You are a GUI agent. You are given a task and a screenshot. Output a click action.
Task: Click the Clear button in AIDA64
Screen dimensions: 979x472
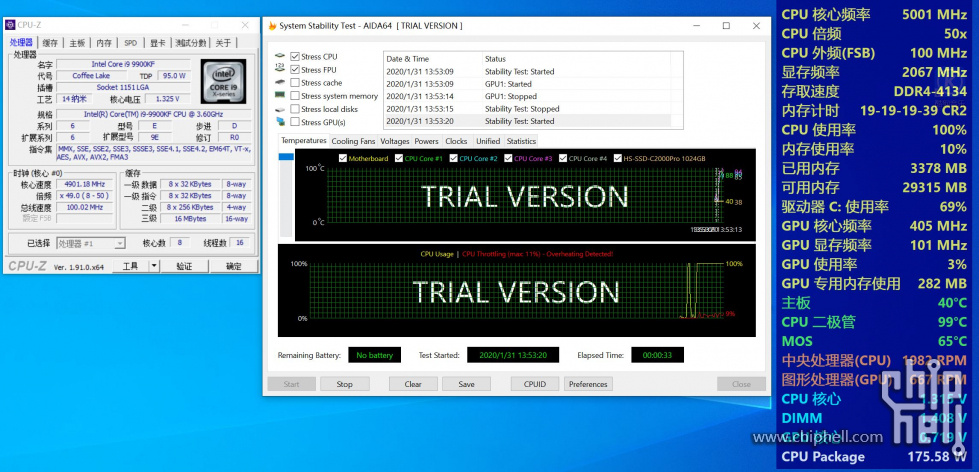pos(413,384)
